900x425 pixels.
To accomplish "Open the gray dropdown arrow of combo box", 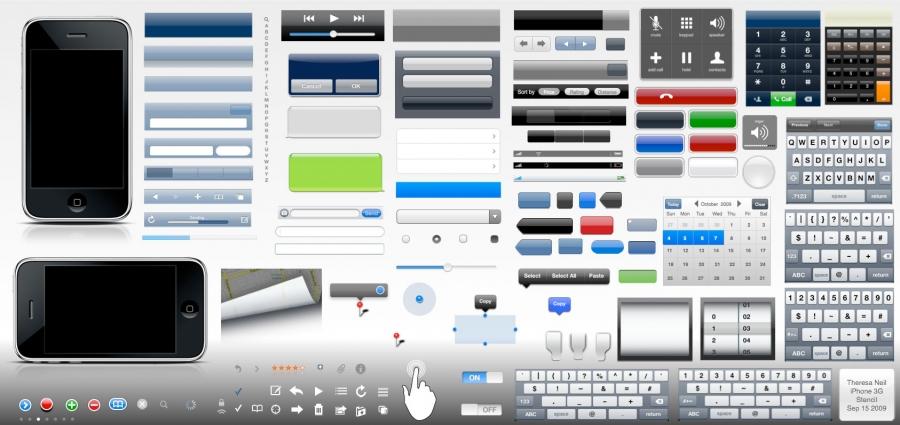I will tap(494, 217).
